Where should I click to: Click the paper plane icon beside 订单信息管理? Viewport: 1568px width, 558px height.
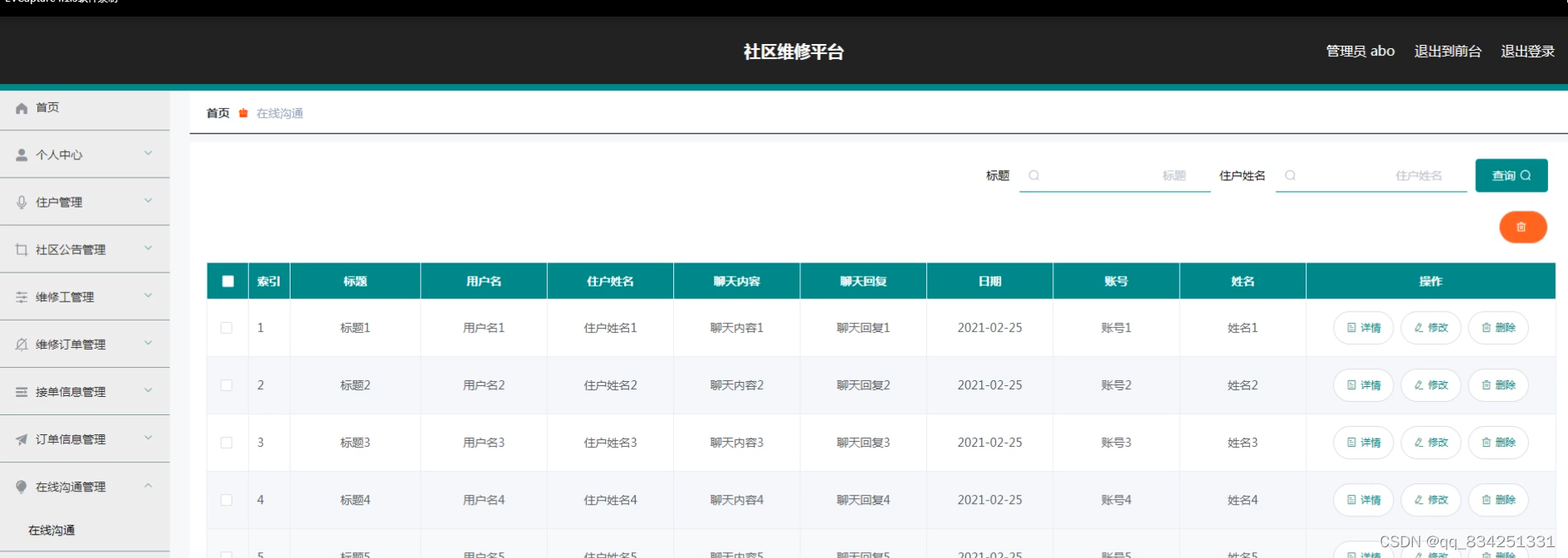22,439
